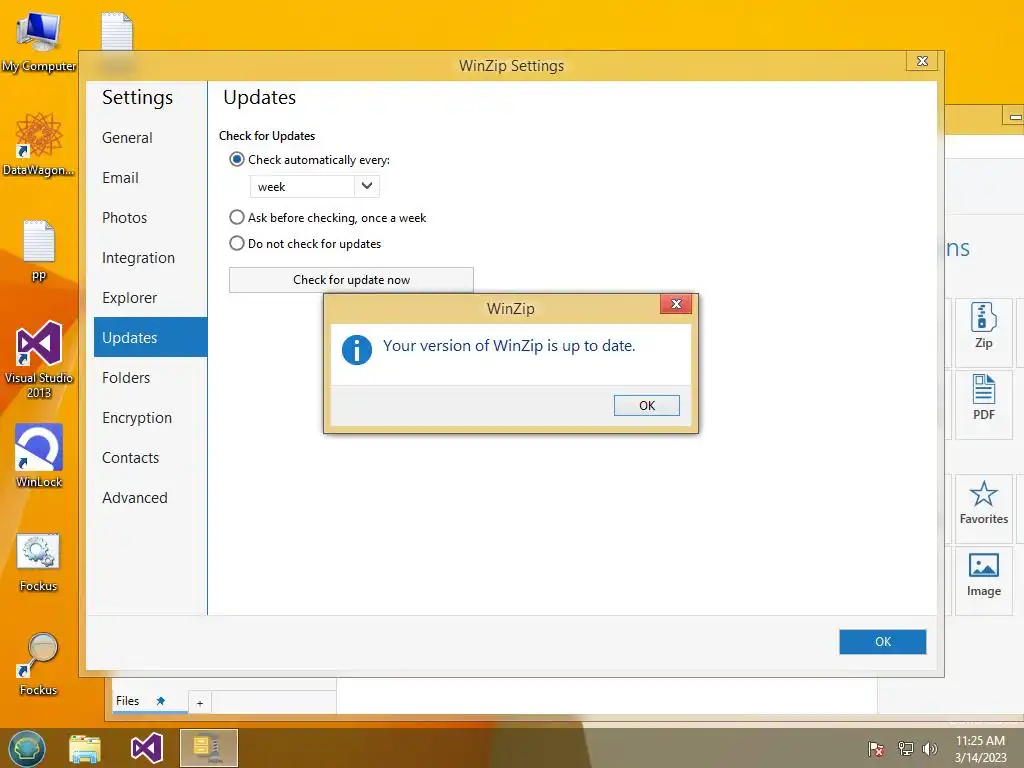Click OK in the WinZip up-to-date dialog
This screenshot has height=768, width=1024.
(647, 406)
